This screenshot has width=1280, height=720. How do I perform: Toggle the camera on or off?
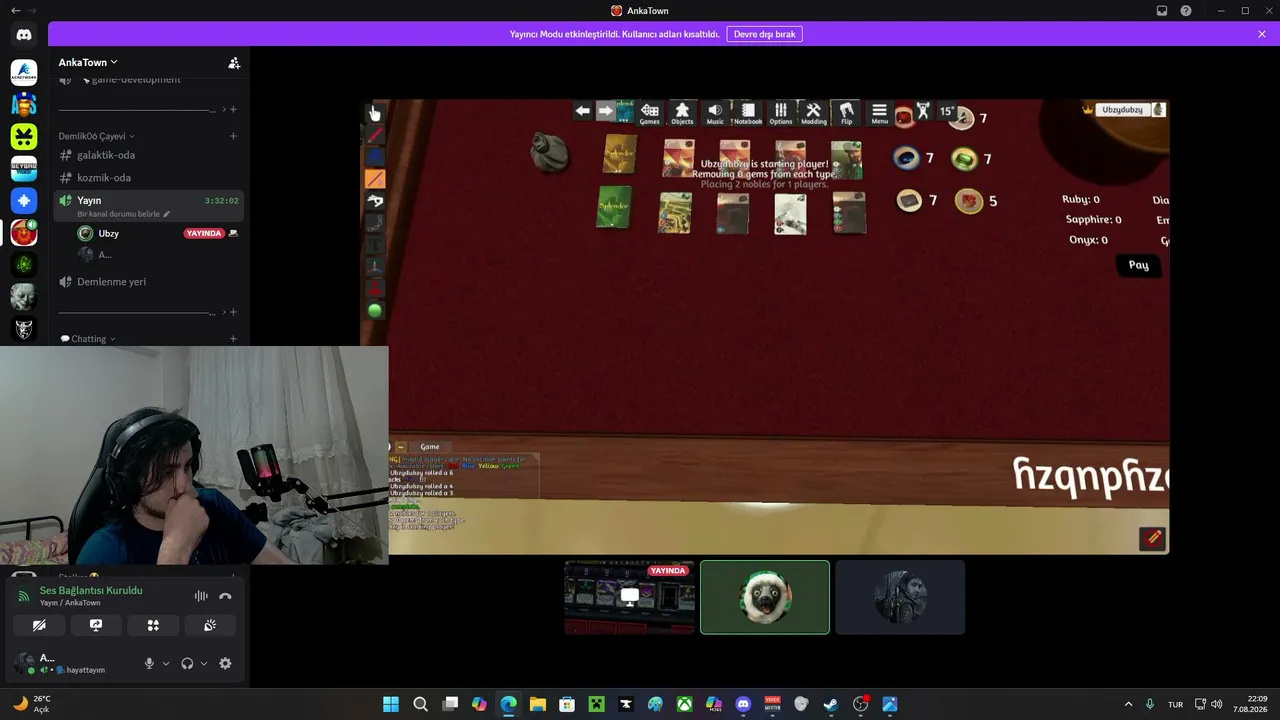click(39, 625)
